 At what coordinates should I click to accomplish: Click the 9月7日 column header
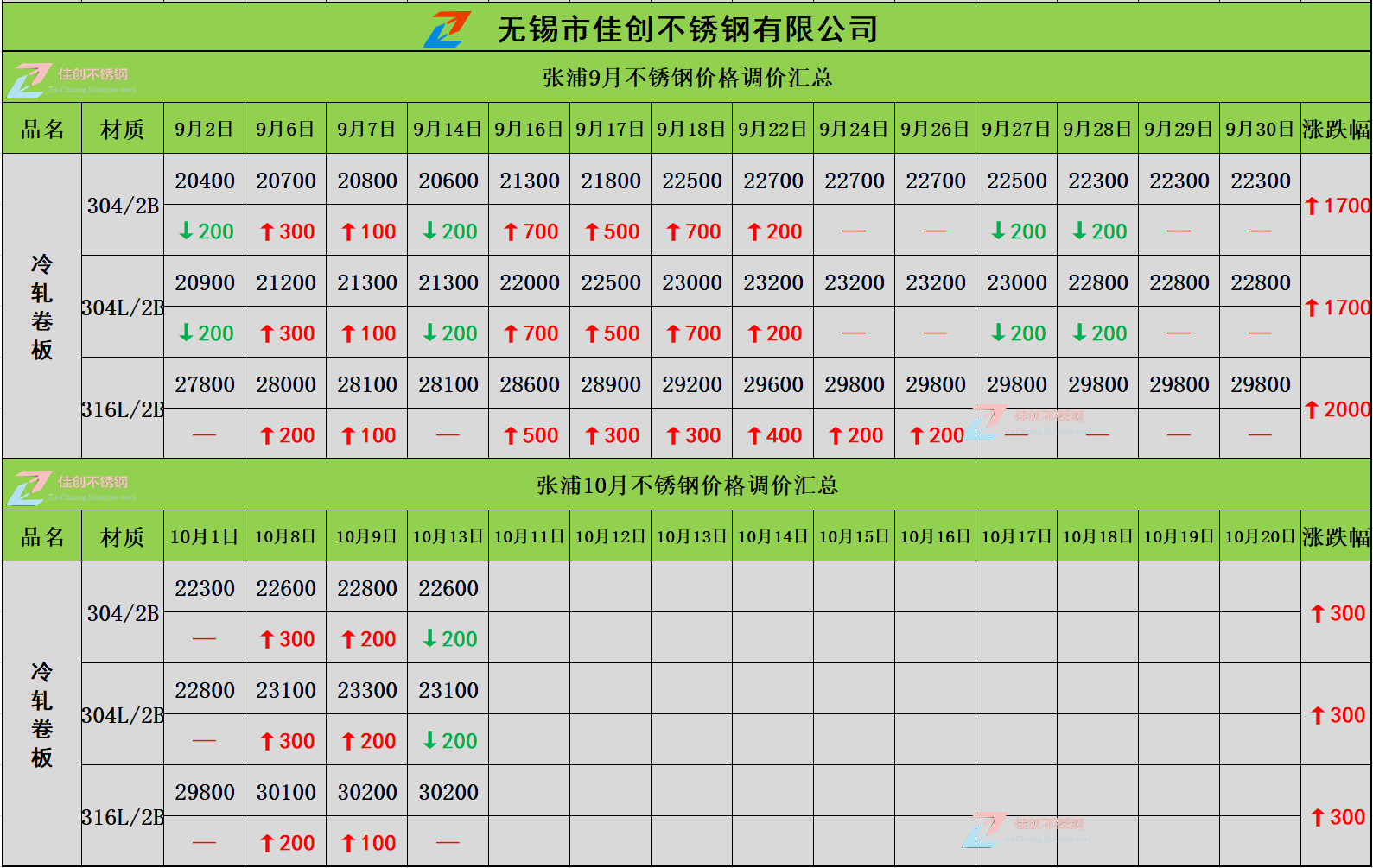tap(367, 129)
